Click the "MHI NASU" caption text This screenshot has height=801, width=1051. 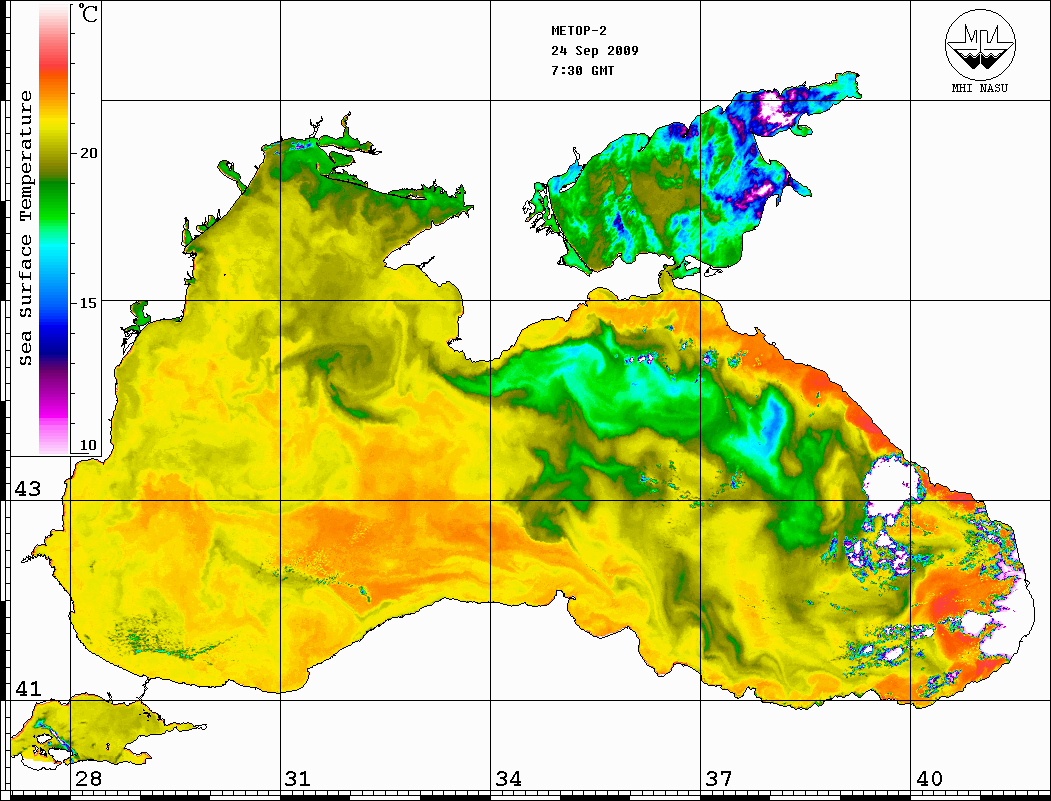(980, 88)
